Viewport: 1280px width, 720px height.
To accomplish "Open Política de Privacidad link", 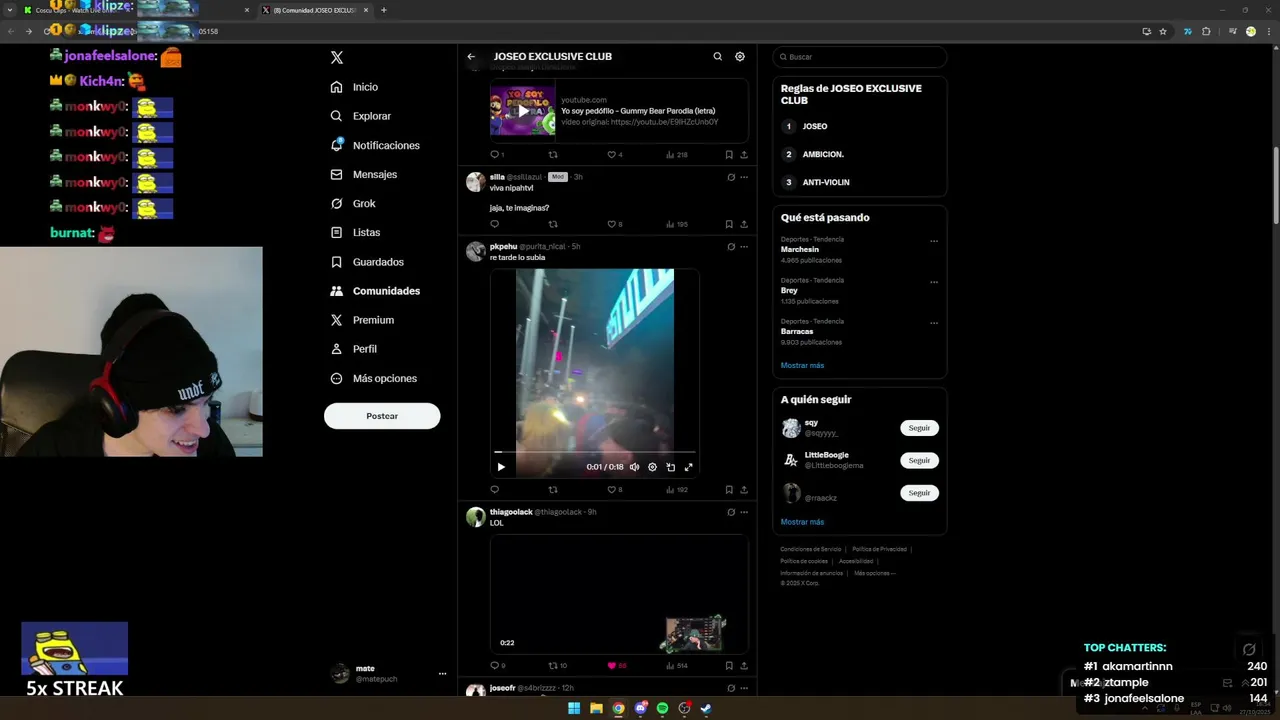I will [879, 549].
